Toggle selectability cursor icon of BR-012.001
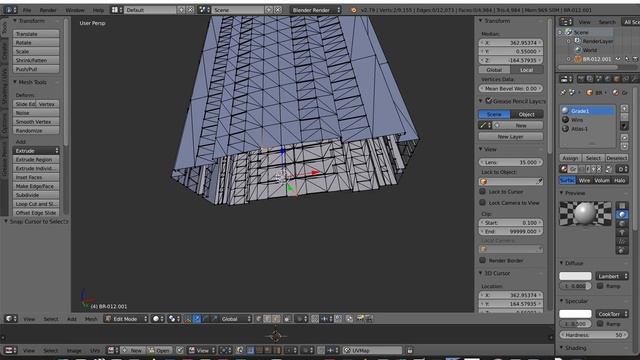Image resolution: width=640 pixels, height=360 pixels. tap(627, 59)
